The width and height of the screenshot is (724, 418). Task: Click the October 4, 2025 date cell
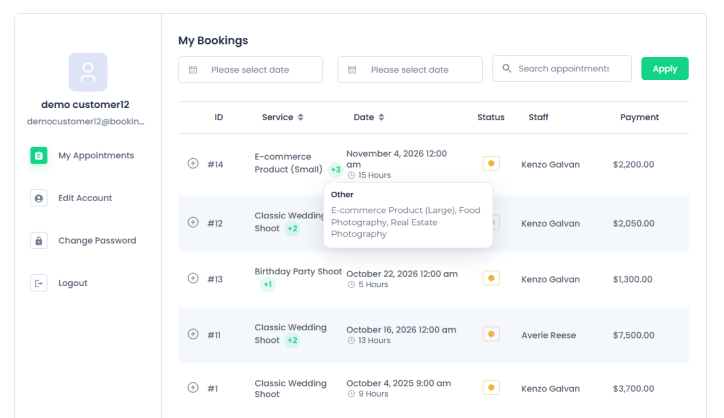tap(398, 383)
